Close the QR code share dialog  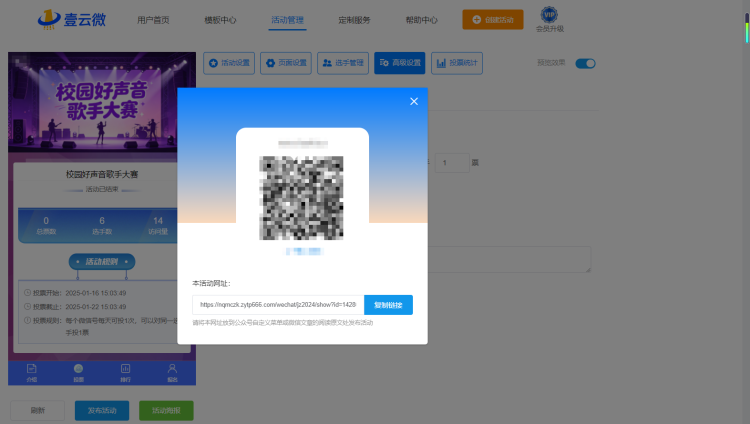pos(414,101)
